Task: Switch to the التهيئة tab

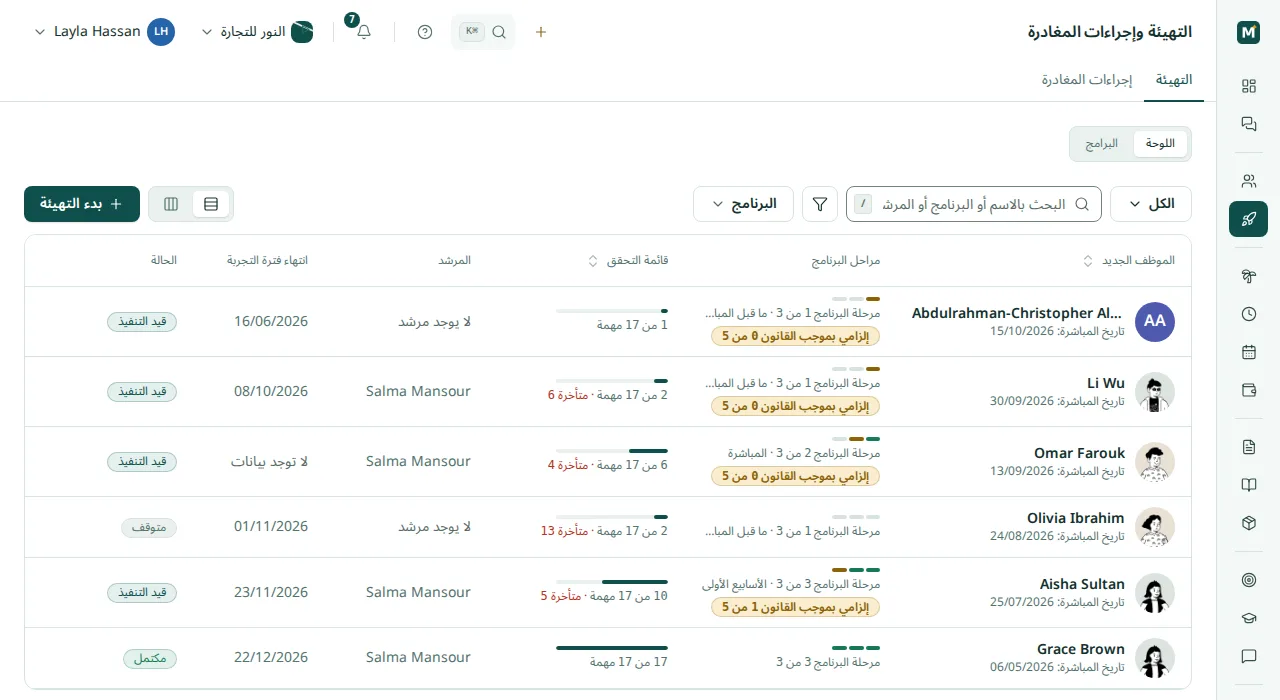Action: [1174, 80]
